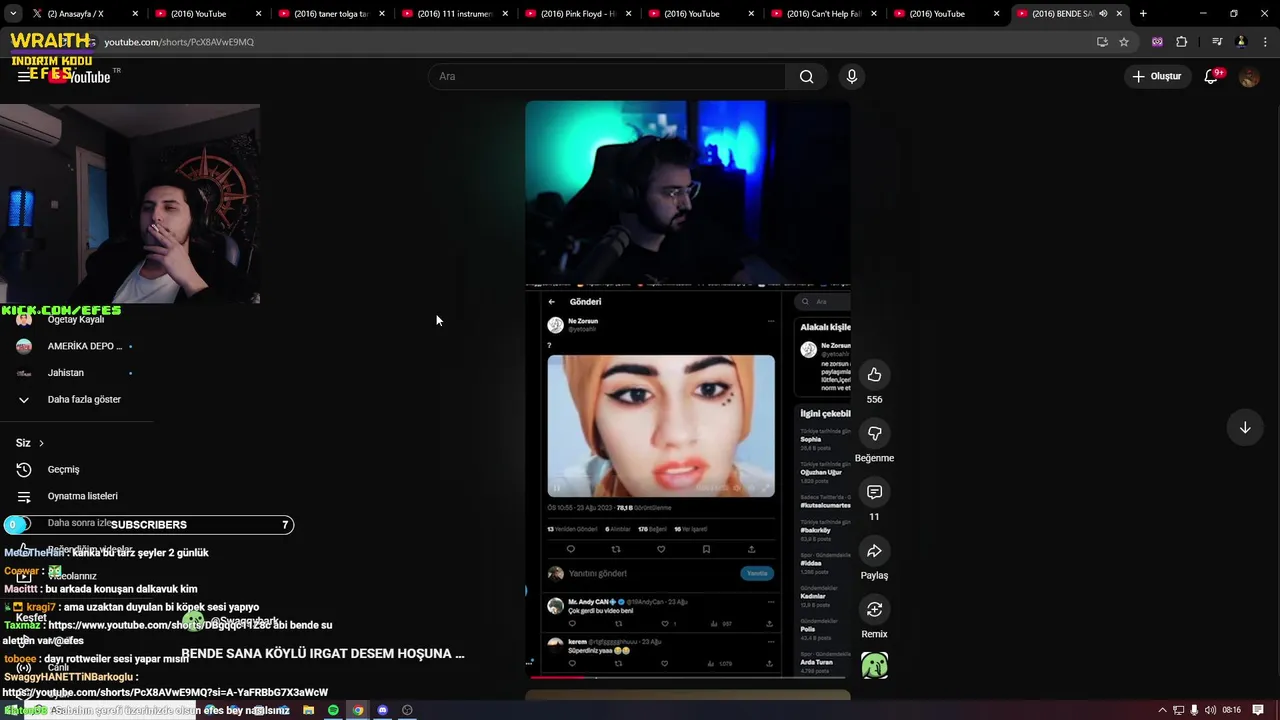The image size is (1280, 720).
Task: Go to next Short with down arrow
Action: (1245, 428)
